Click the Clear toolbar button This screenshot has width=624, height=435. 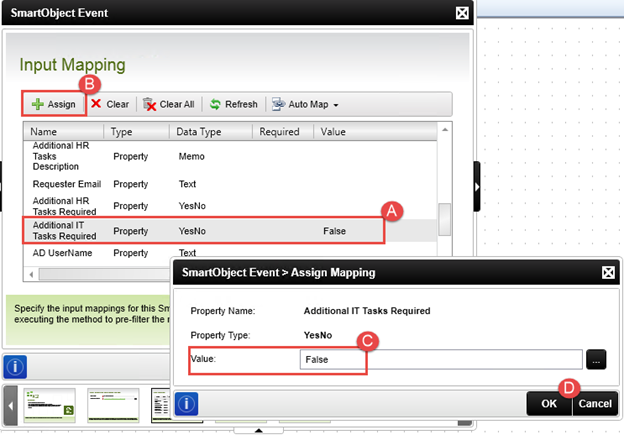[110, 104]
